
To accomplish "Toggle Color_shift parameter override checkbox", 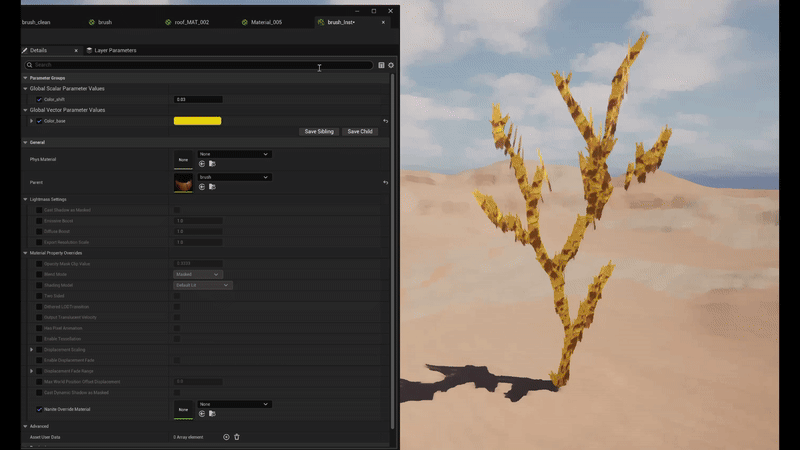I will [39, 99].
